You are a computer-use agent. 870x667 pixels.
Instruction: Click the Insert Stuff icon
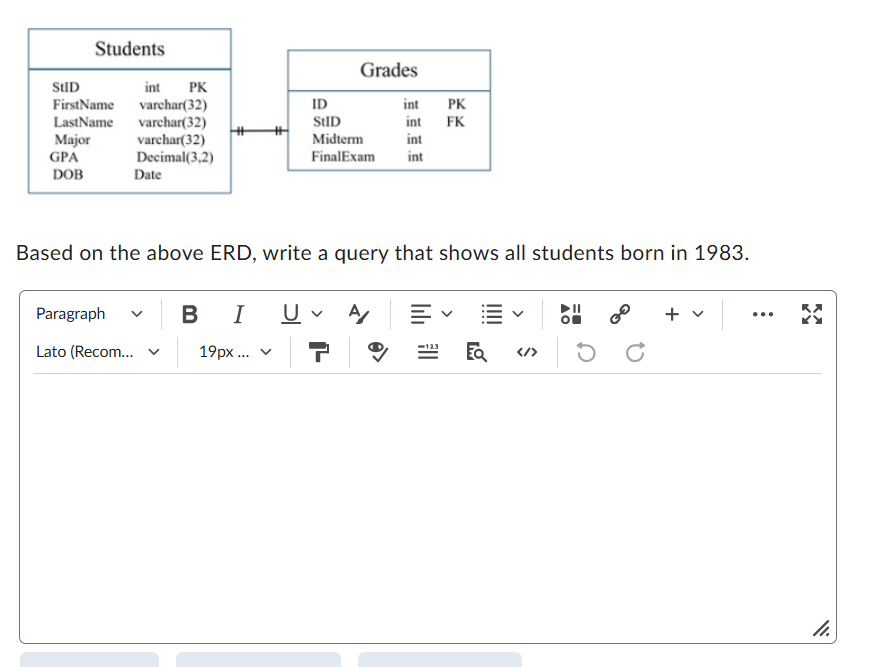click(570, 313)
